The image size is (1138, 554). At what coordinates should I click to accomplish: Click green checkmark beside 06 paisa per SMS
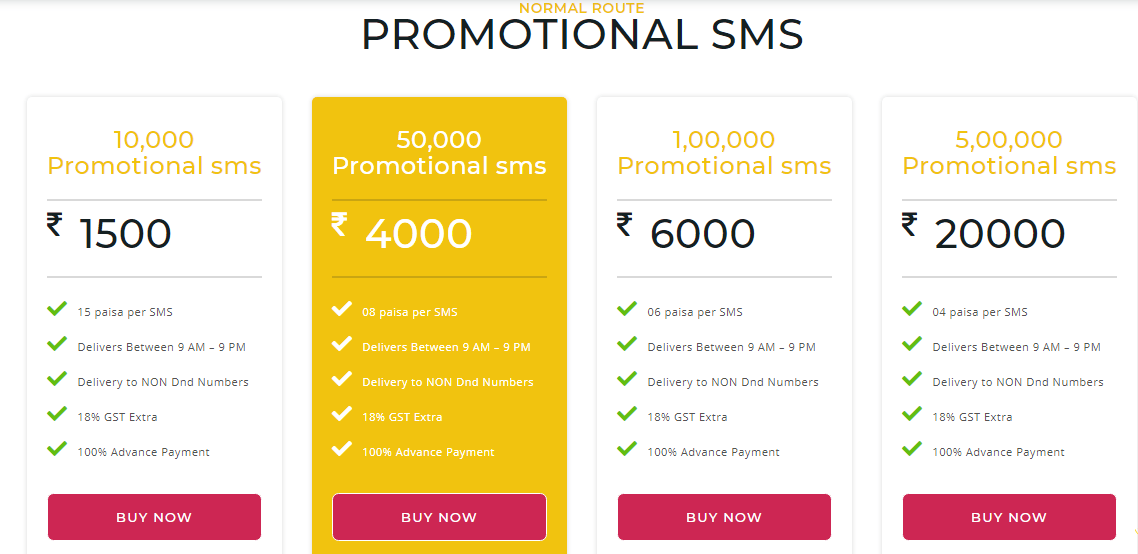[x=627, y=309]
